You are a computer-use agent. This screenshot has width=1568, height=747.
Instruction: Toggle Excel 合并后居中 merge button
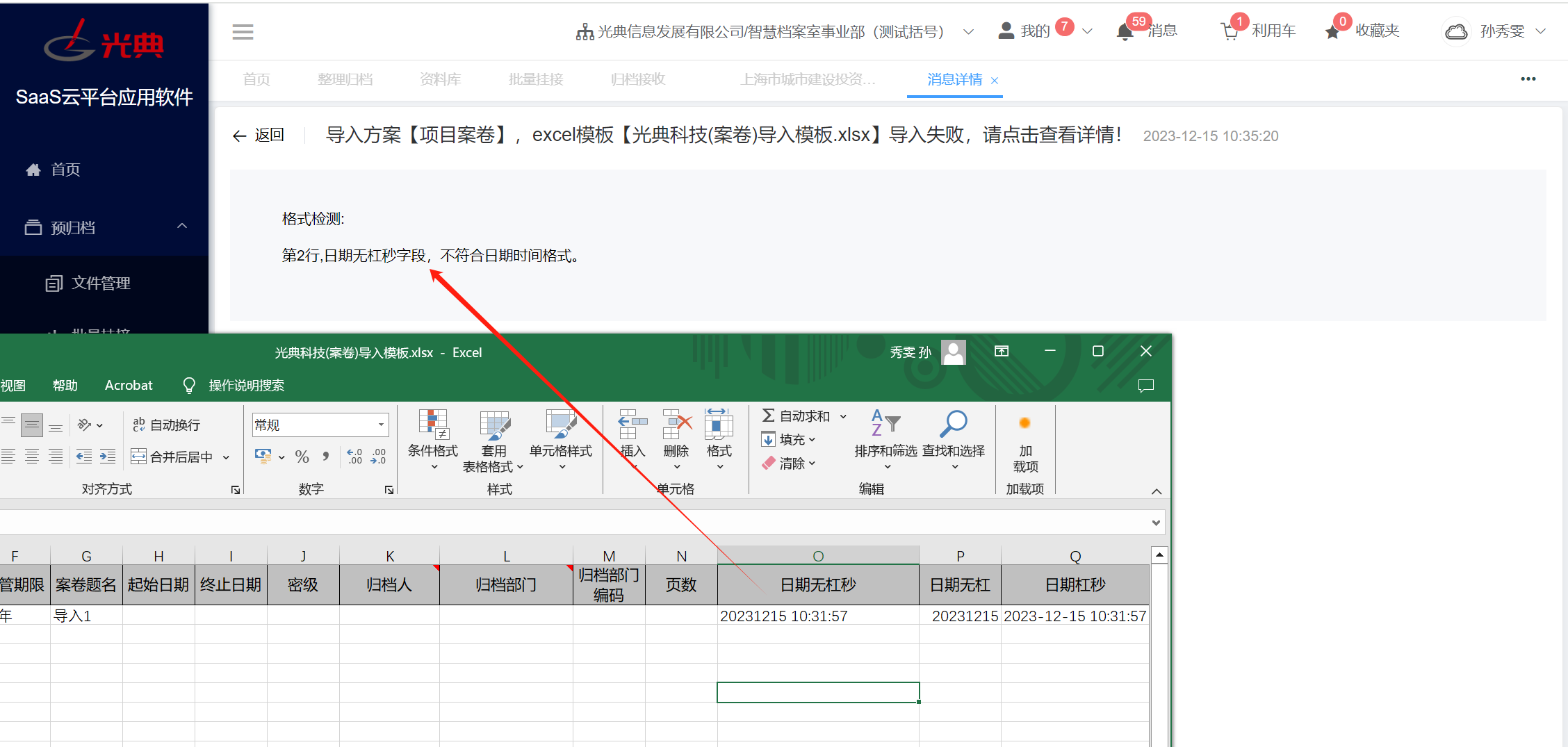pyautogui.click(x=172, y=457)
